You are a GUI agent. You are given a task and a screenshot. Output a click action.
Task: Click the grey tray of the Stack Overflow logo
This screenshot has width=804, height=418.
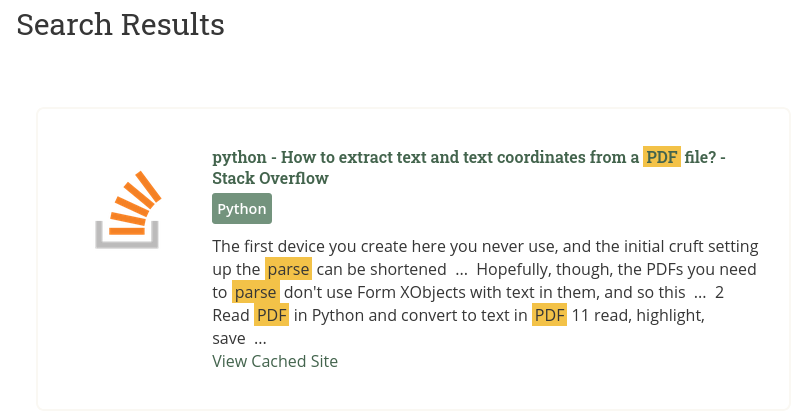127,239
